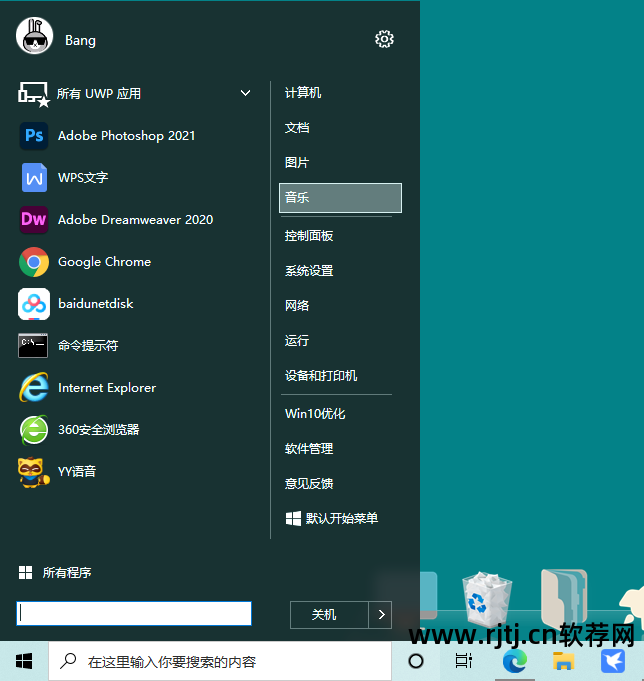The width and height of the screenshot is (644, 681).
Task: Click the 所有程序 grid icon
Action: [25, 572]
